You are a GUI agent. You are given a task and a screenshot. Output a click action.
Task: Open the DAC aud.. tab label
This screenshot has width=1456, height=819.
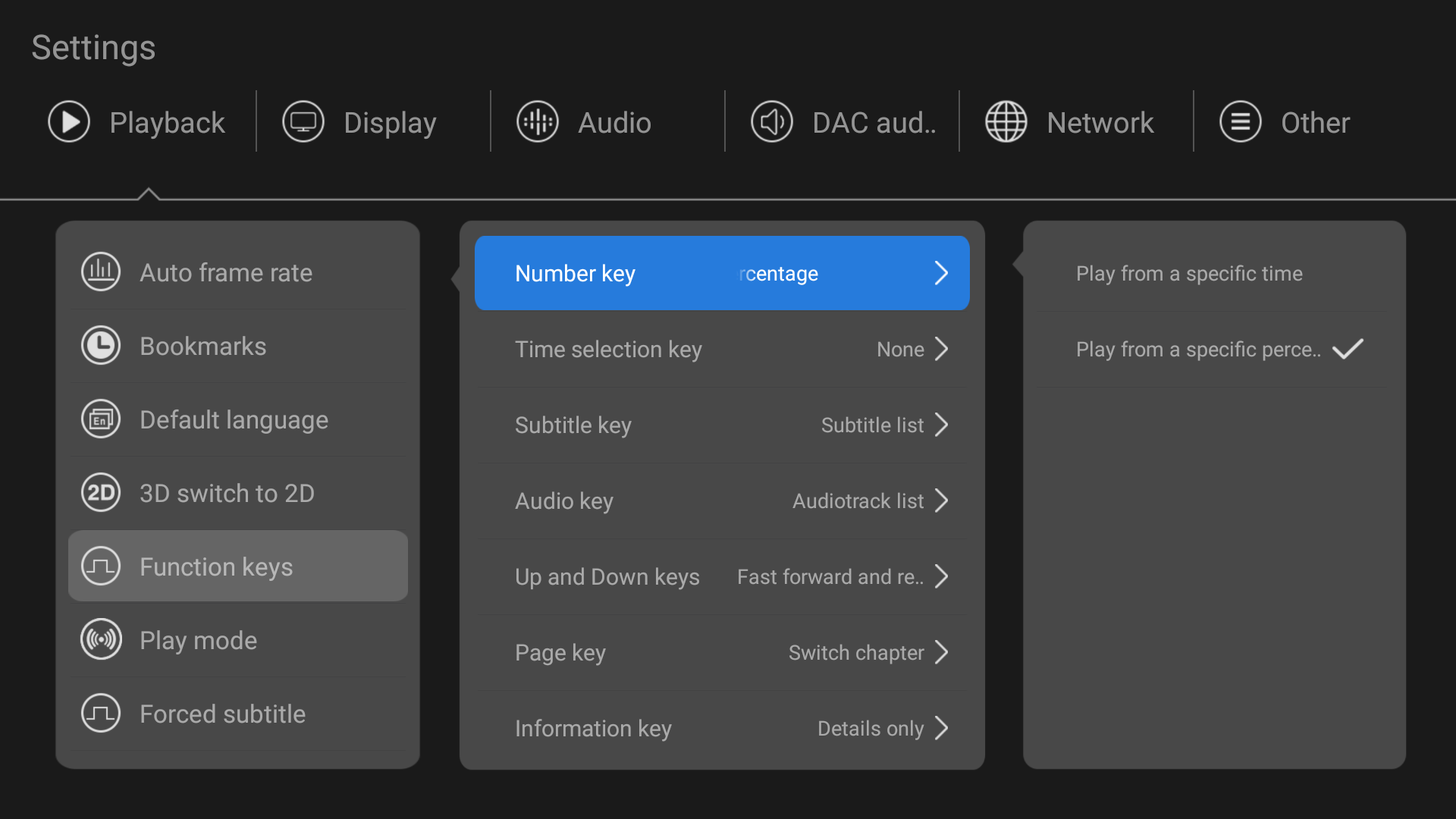[x=874, y=123]
